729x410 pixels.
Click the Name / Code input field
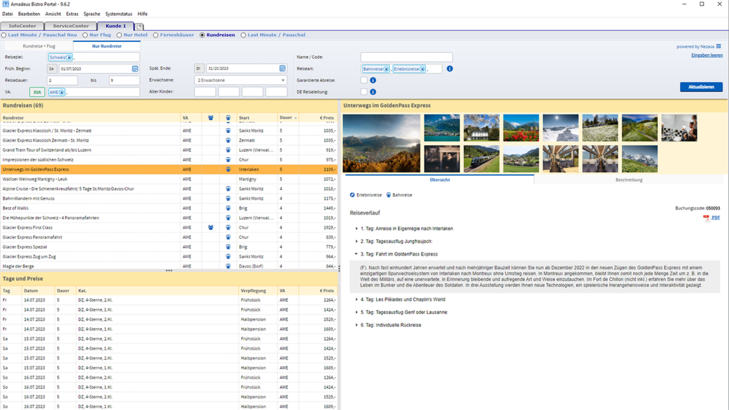(406, 58)
